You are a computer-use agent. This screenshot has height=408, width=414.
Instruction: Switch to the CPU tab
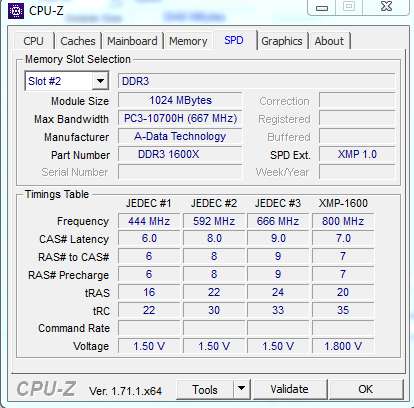[33, 41]
